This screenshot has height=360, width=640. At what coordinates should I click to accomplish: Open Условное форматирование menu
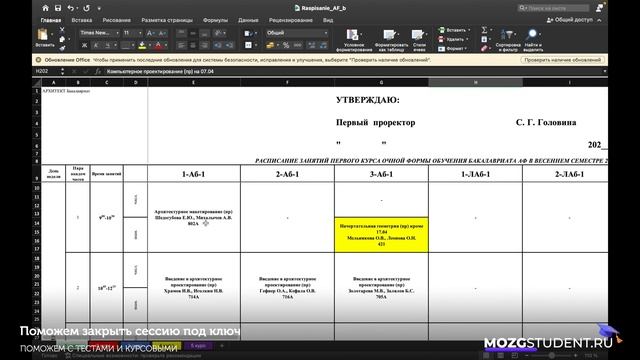point(353,40)
